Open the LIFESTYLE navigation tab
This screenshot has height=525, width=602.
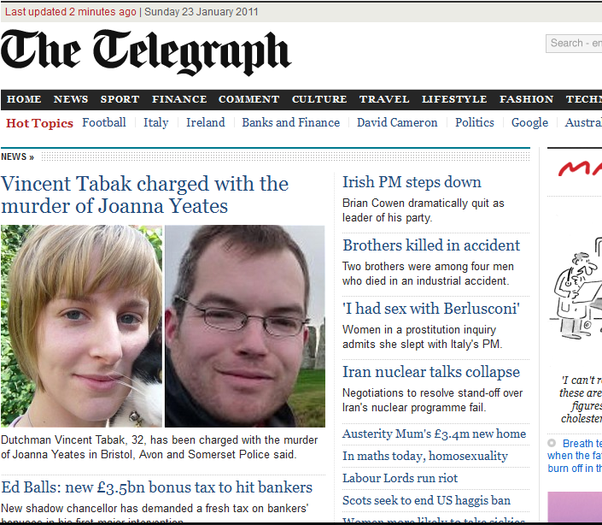[454, 99]
